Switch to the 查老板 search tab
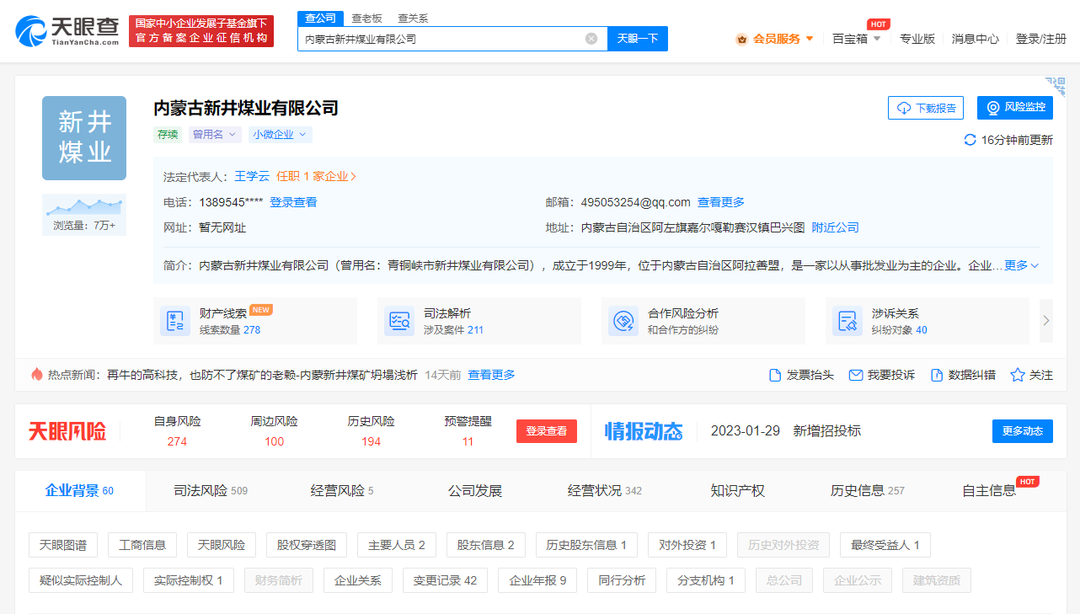This screenshot has height=614, width=1080. point(367,17)
